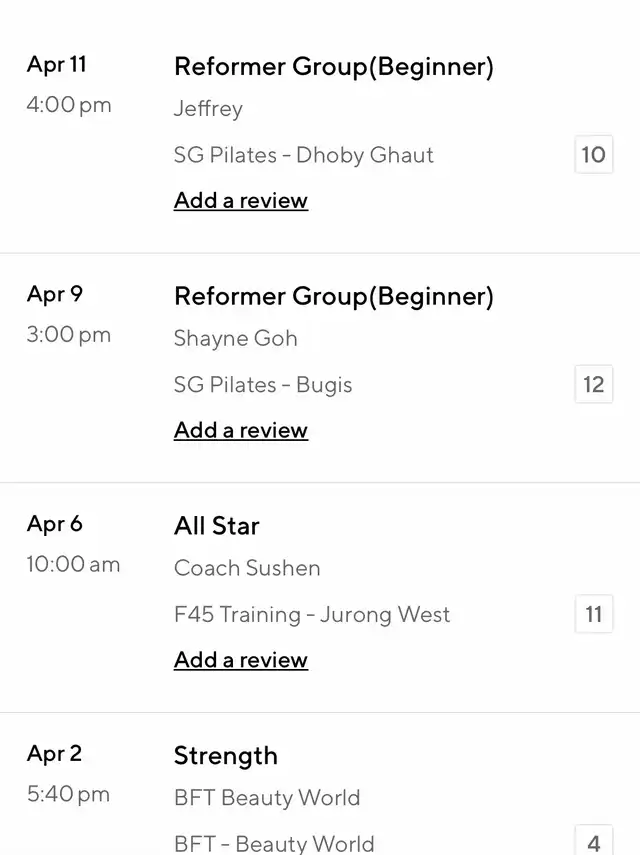Click the Apr 11 date label
The height and width of the screenshot is (855, 640).
coord(57,65)
